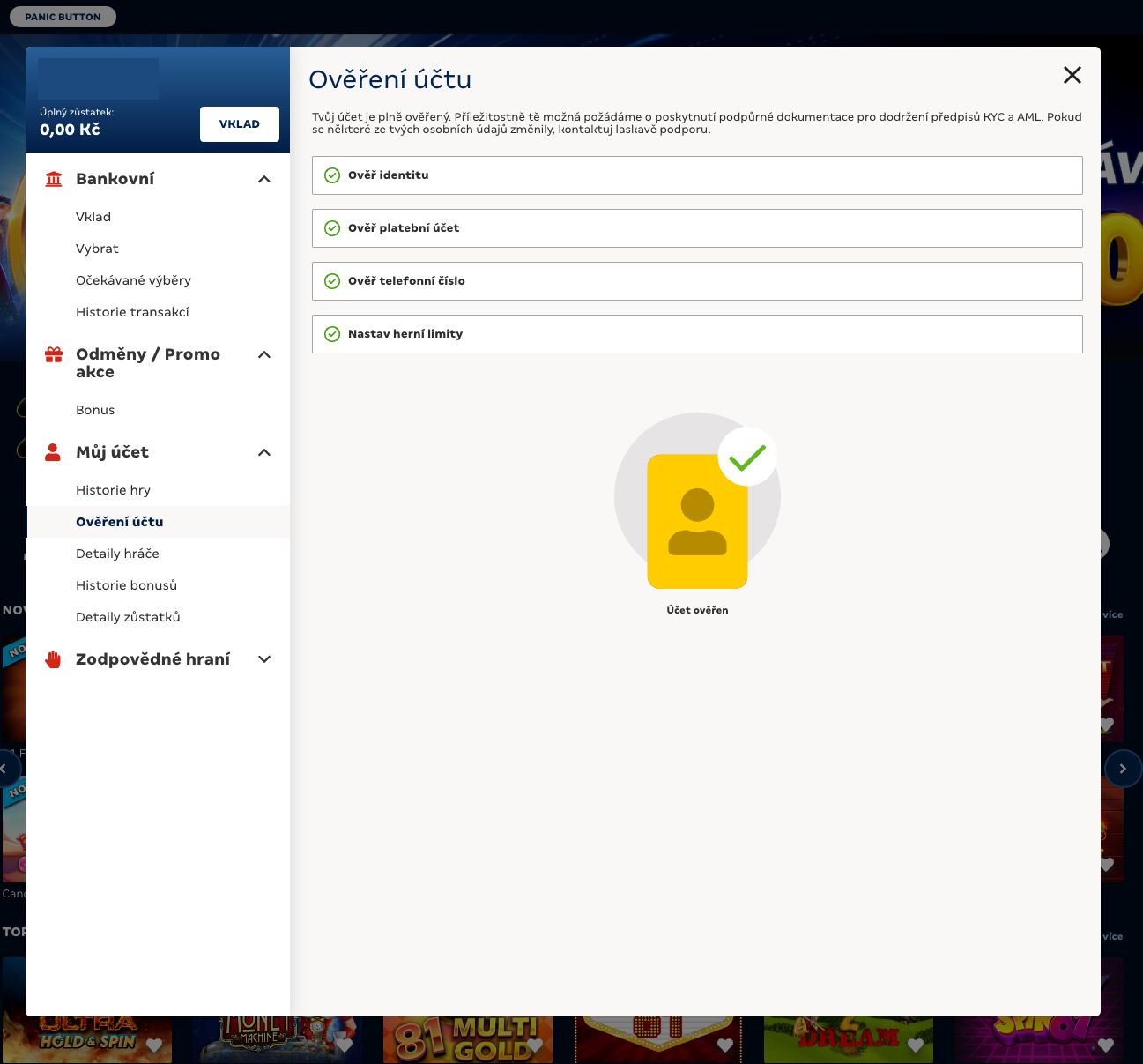Open Historie transakcí in the sidebar
Screen dimensions: 1143x1064
point(132,312)
